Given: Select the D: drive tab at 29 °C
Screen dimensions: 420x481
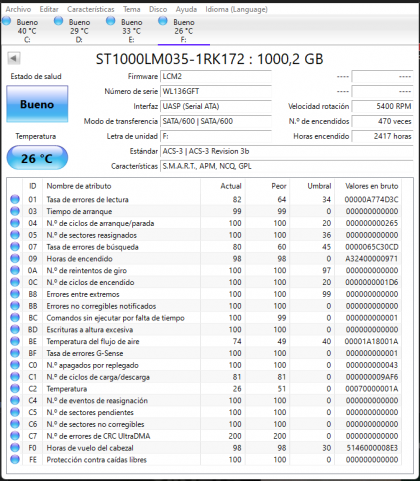Looking at the screenshot, I should (x=73, y=31).
